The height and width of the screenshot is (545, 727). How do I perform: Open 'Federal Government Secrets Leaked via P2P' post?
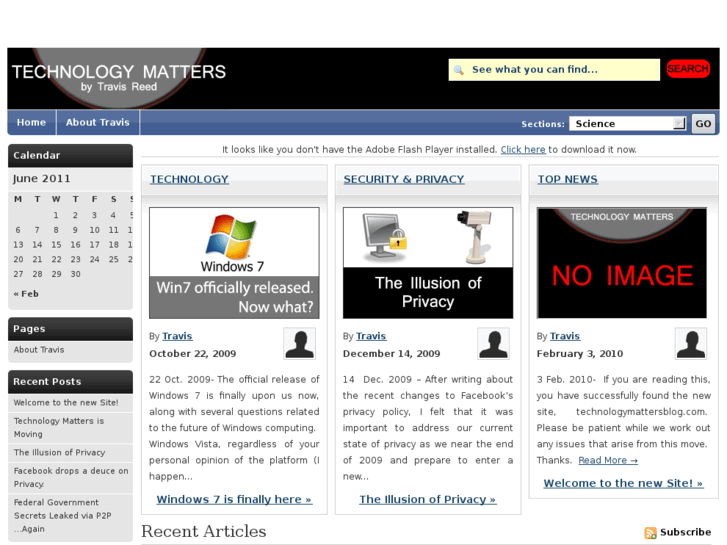pos(63,515)
